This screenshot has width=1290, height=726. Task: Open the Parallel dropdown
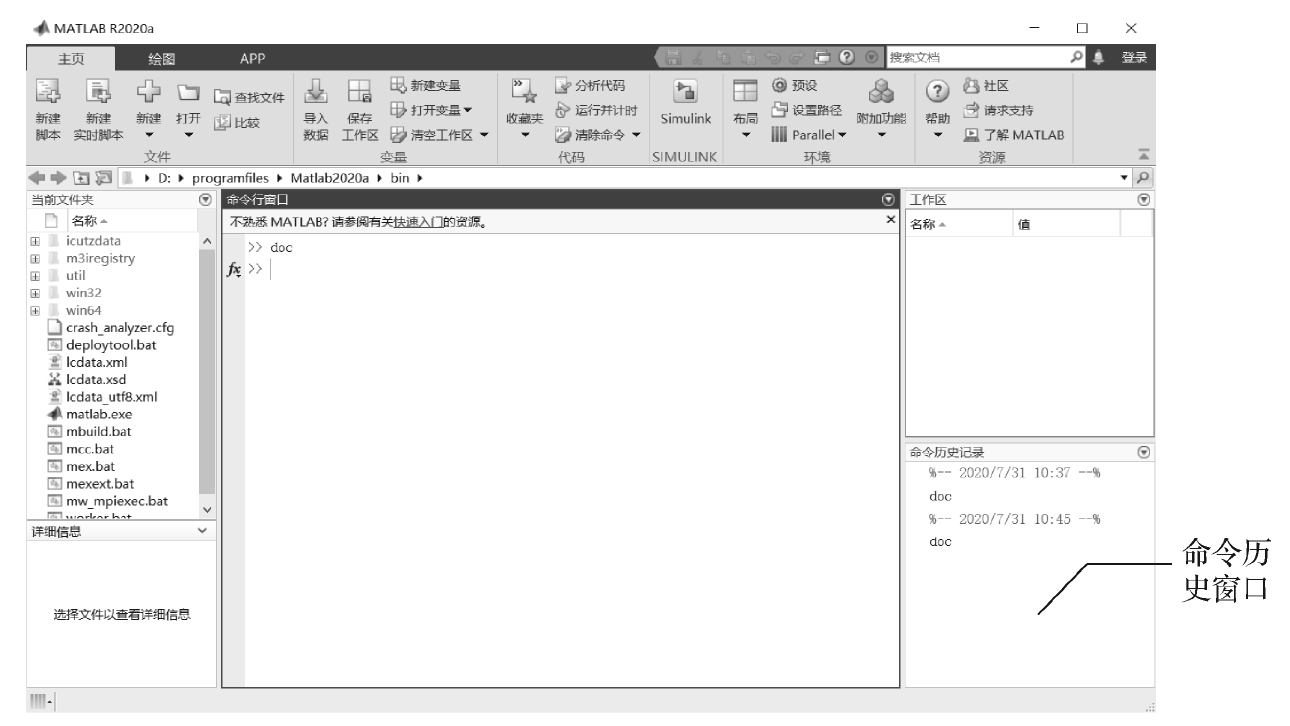tap(810, 136)
